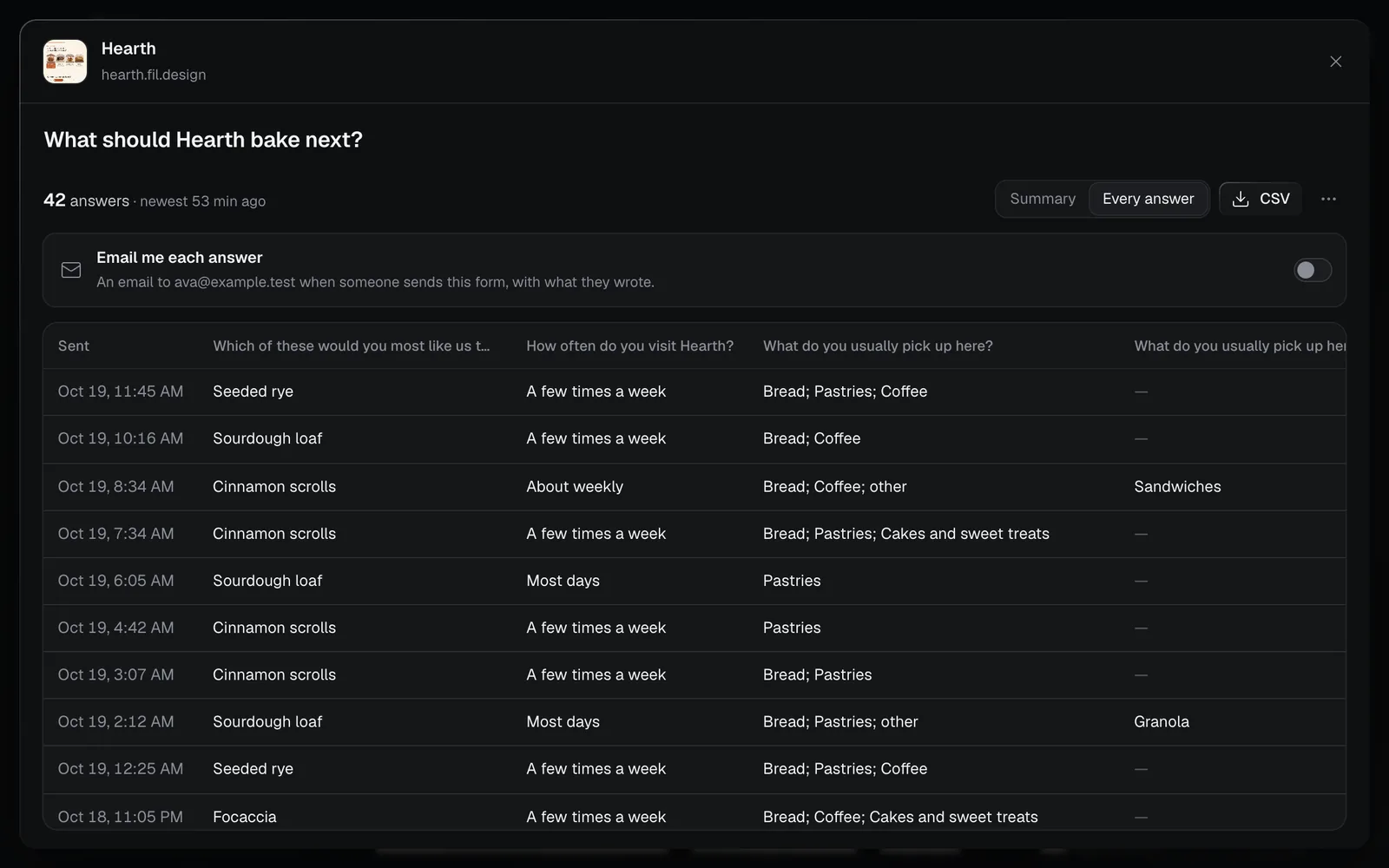Select the Every answer tab
Image resolution: width=1389 pixels, height=868 pixels.
click(x=1148, y=199)
